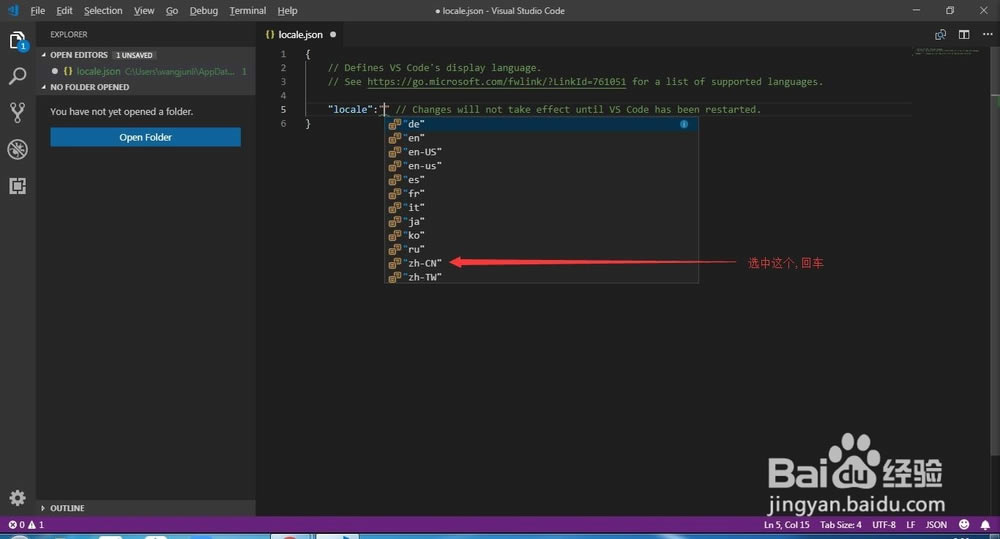Click info icon on "de" suggestion

coord(684,124)
